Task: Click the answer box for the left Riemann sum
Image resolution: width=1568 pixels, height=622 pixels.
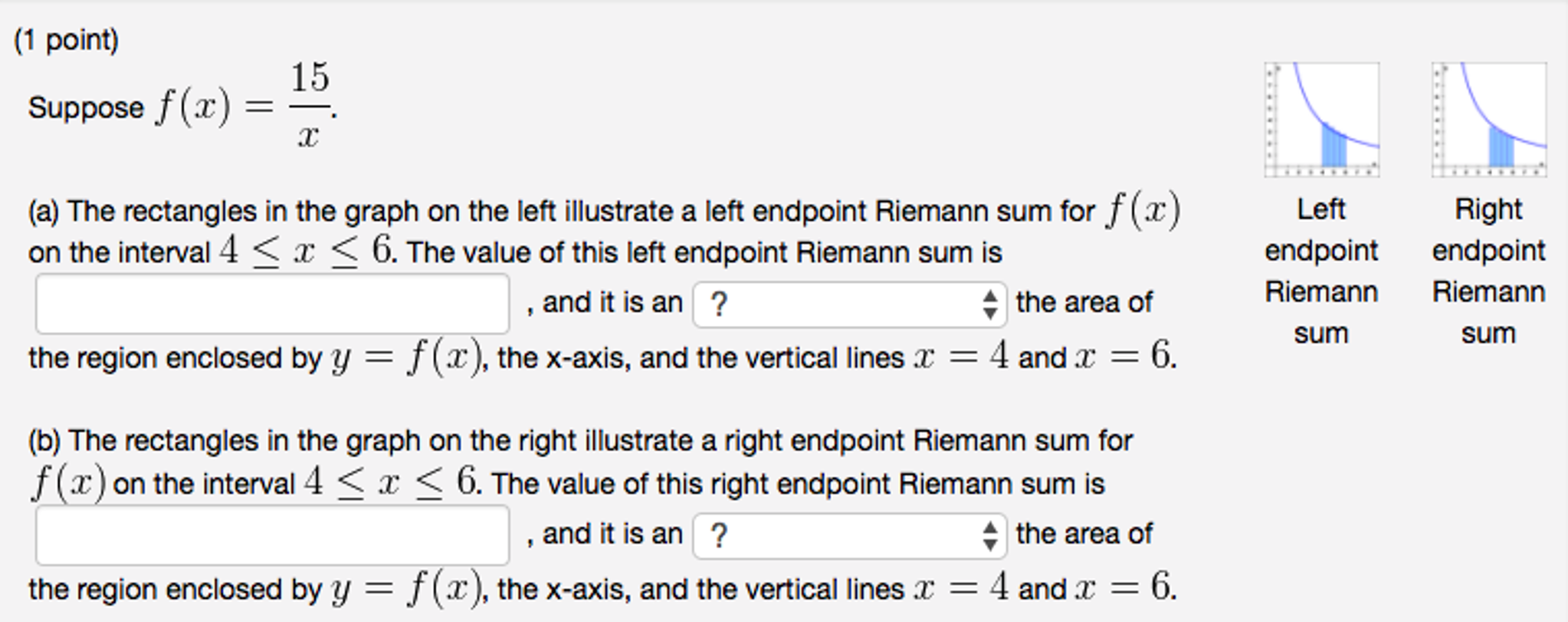Action: point(272,303)
